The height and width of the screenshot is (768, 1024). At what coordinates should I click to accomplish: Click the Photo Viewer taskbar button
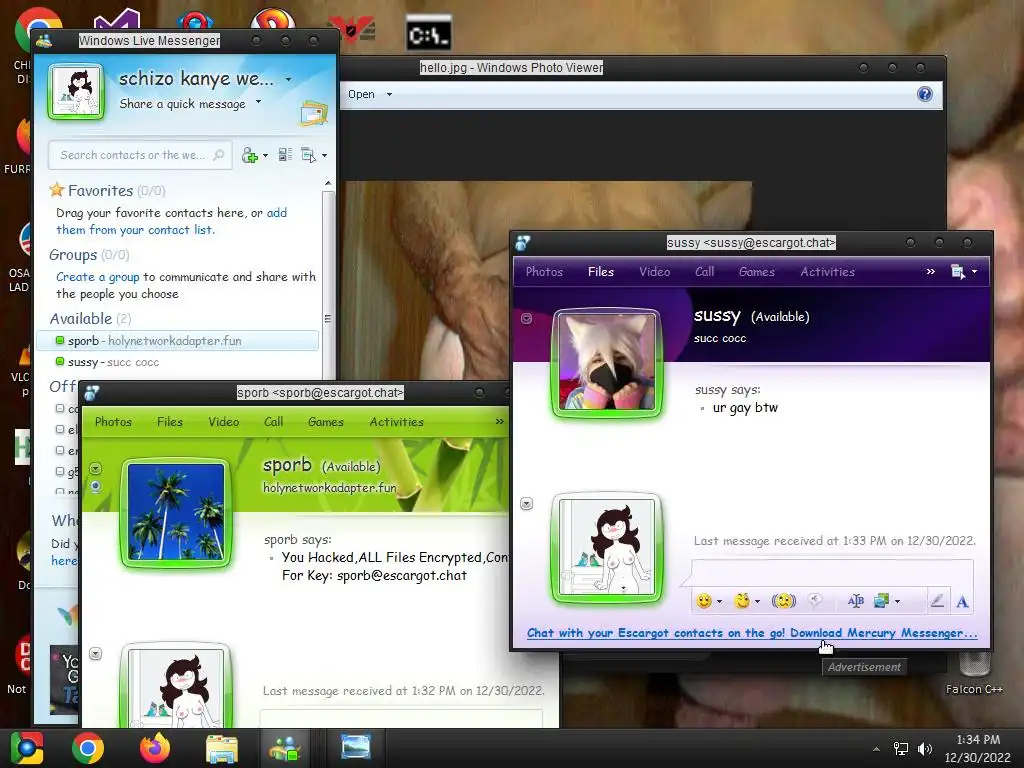[356, 748]
